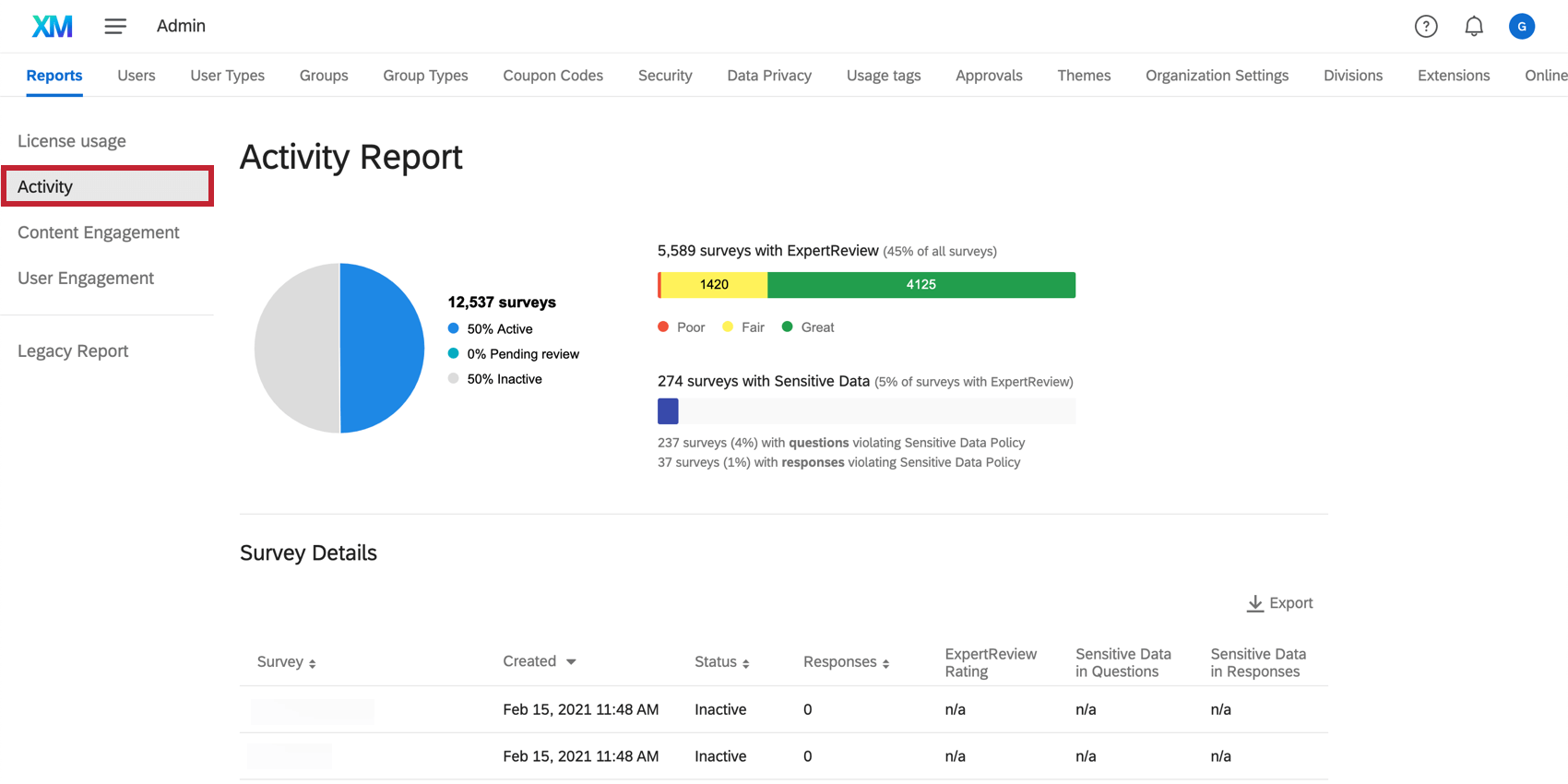
Task: Click the green 4125 Great bar segment
Action: 921,285
